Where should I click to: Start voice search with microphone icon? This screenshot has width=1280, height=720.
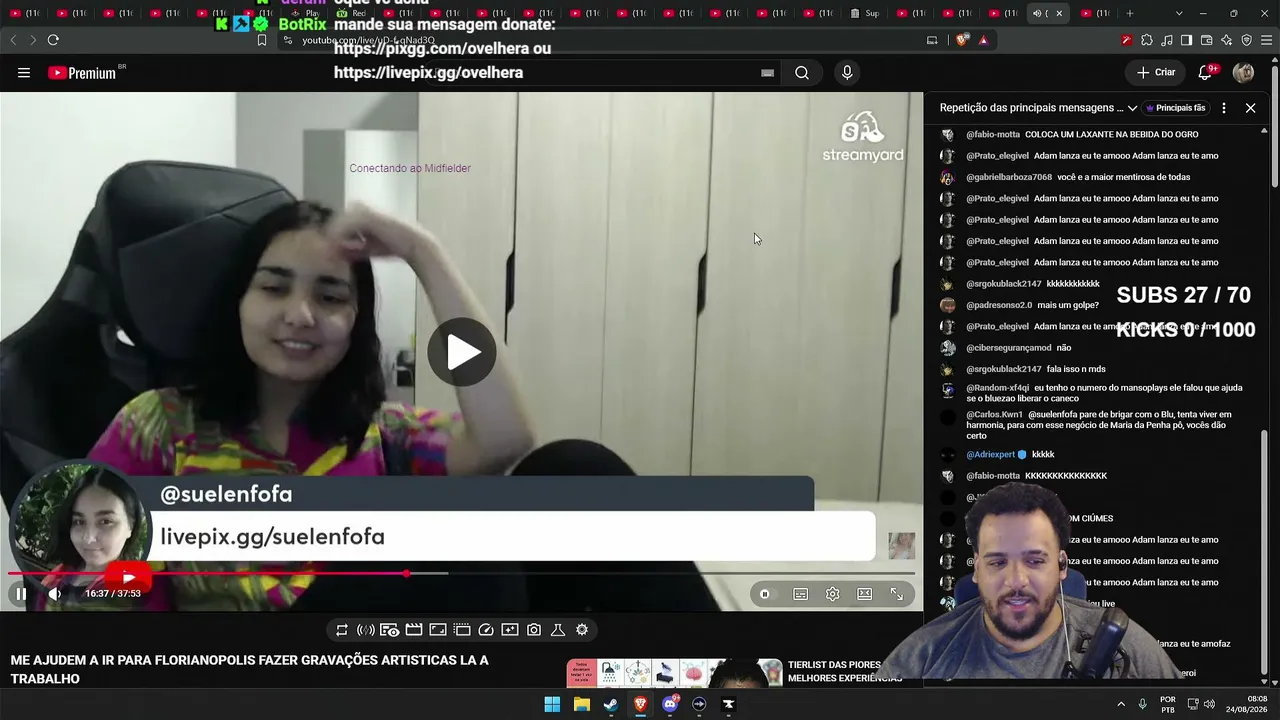(x=847, y=73)
